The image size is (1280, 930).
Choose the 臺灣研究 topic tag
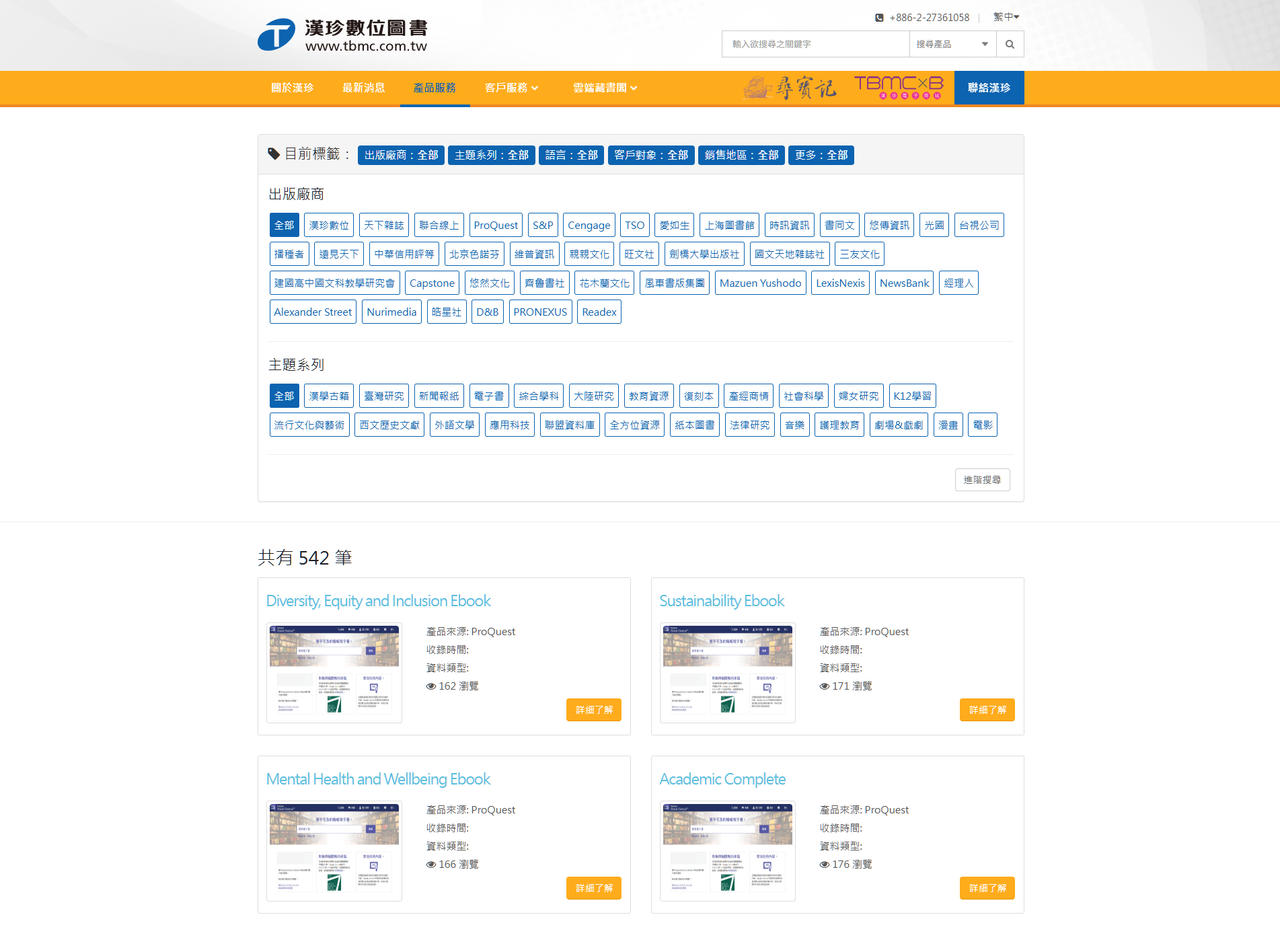click(384, 396)
